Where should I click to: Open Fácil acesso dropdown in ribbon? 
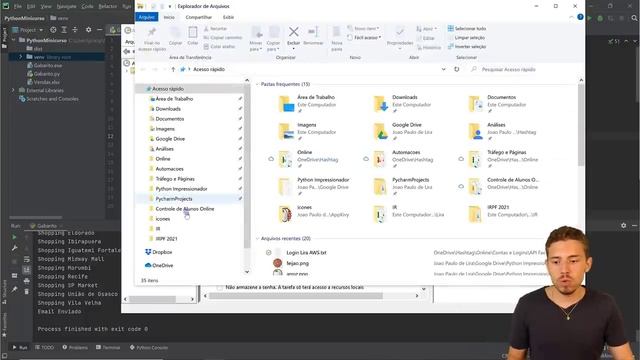pos(364,38)
